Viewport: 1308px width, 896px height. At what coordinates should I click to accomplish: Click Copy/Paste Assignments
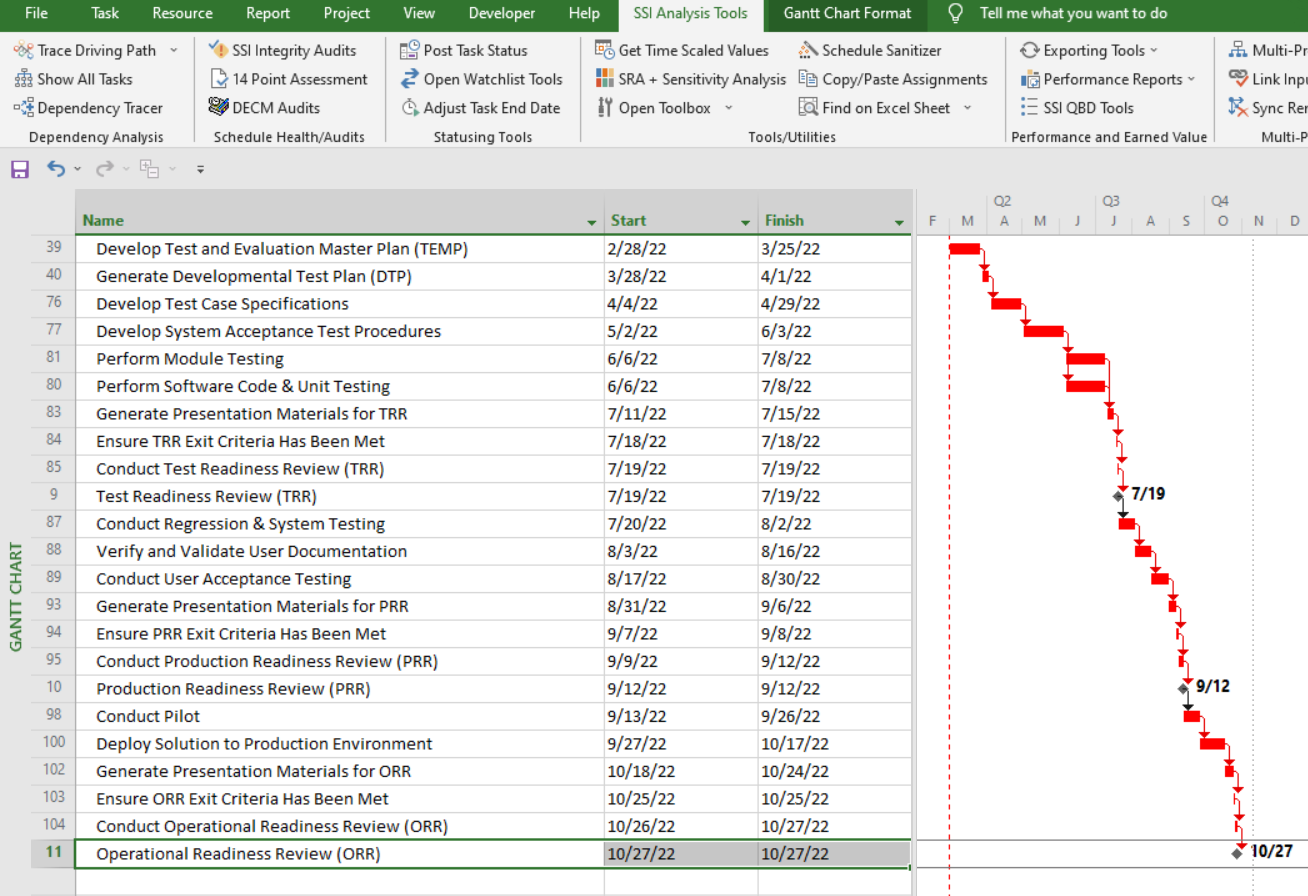point(893,79)
